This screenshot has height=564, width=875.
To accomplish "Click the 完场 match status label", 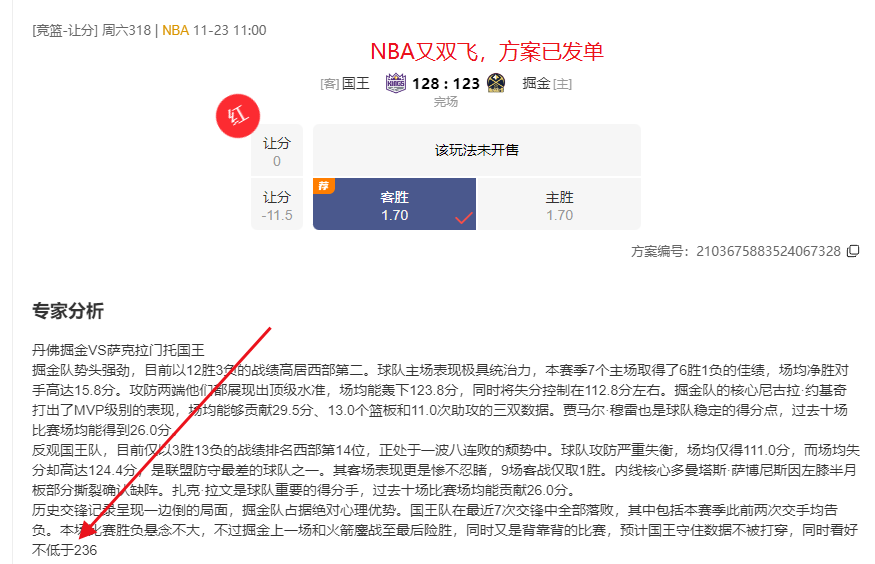I will coord(446,102).
